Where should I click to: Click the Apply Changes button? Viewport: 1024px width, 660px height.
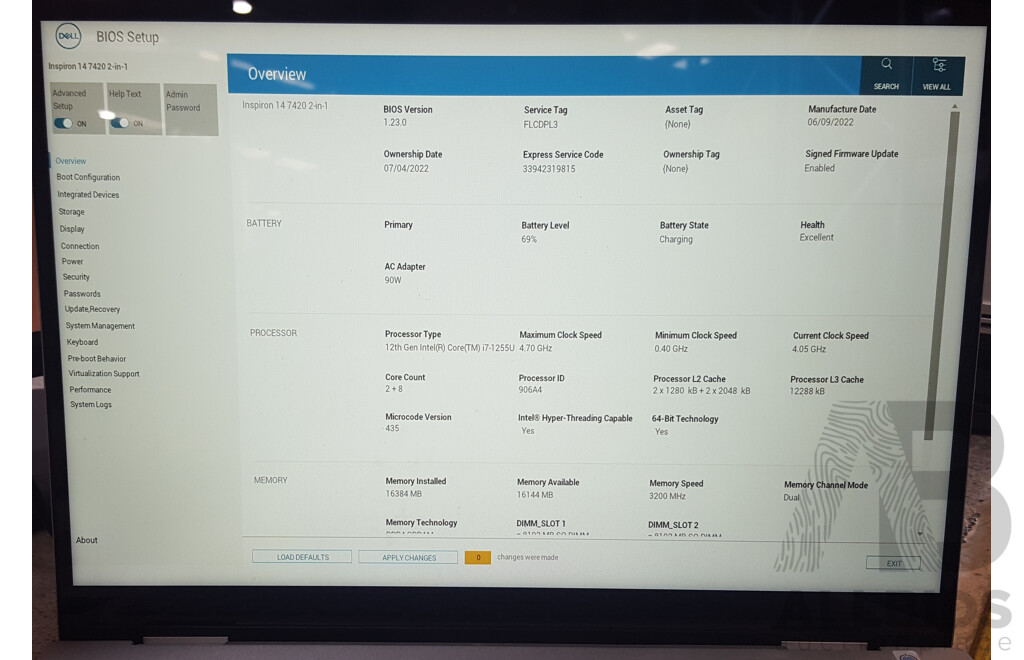(x=409, y=558)
